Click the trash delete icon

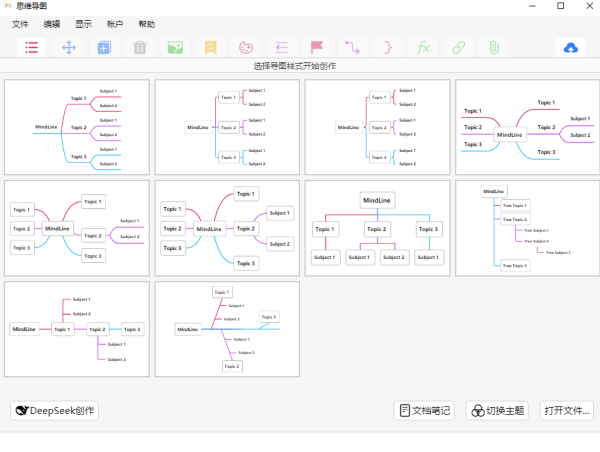140,47
